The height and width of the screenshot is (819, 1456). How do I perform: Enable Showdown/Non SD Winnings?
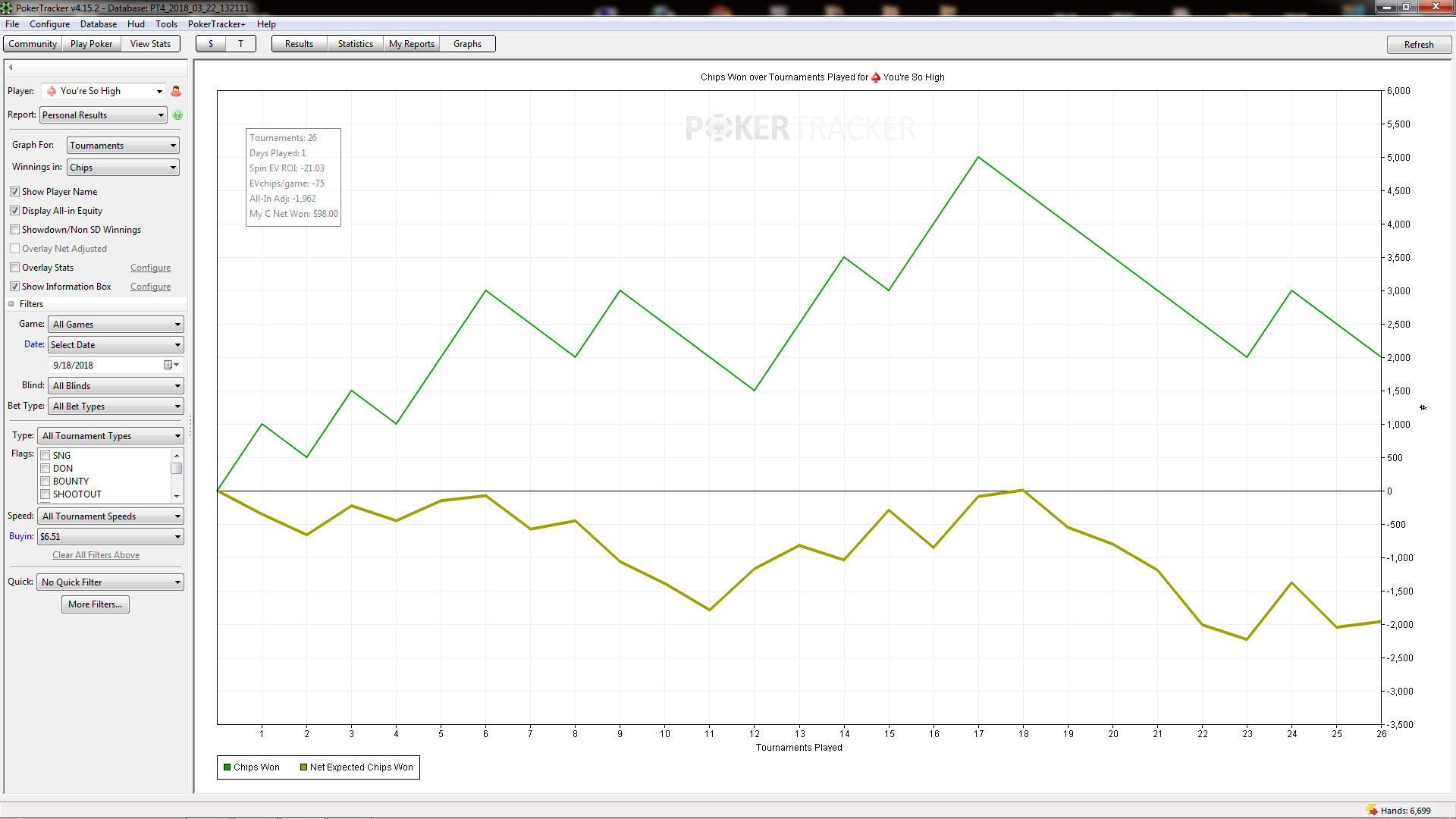(x=14, y=230)
